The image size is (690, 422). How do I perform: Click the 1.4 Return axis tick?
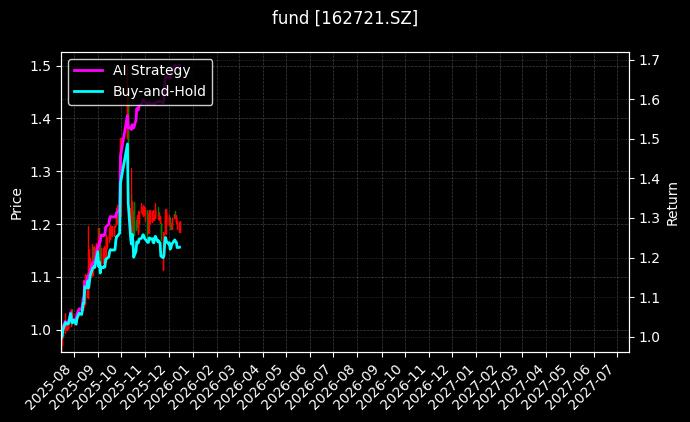649,179
